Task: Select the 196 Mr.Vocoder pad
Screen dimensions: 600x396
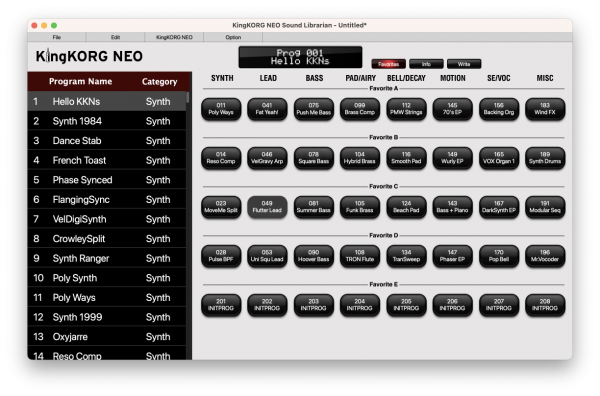Action: click(x=545, y=256)
